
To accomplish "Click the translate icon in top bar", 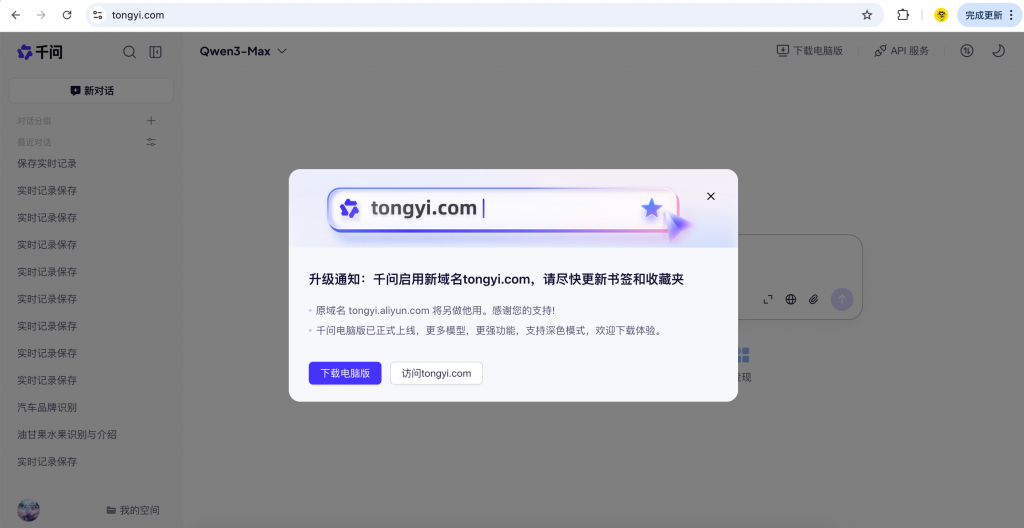I will 966,51.
